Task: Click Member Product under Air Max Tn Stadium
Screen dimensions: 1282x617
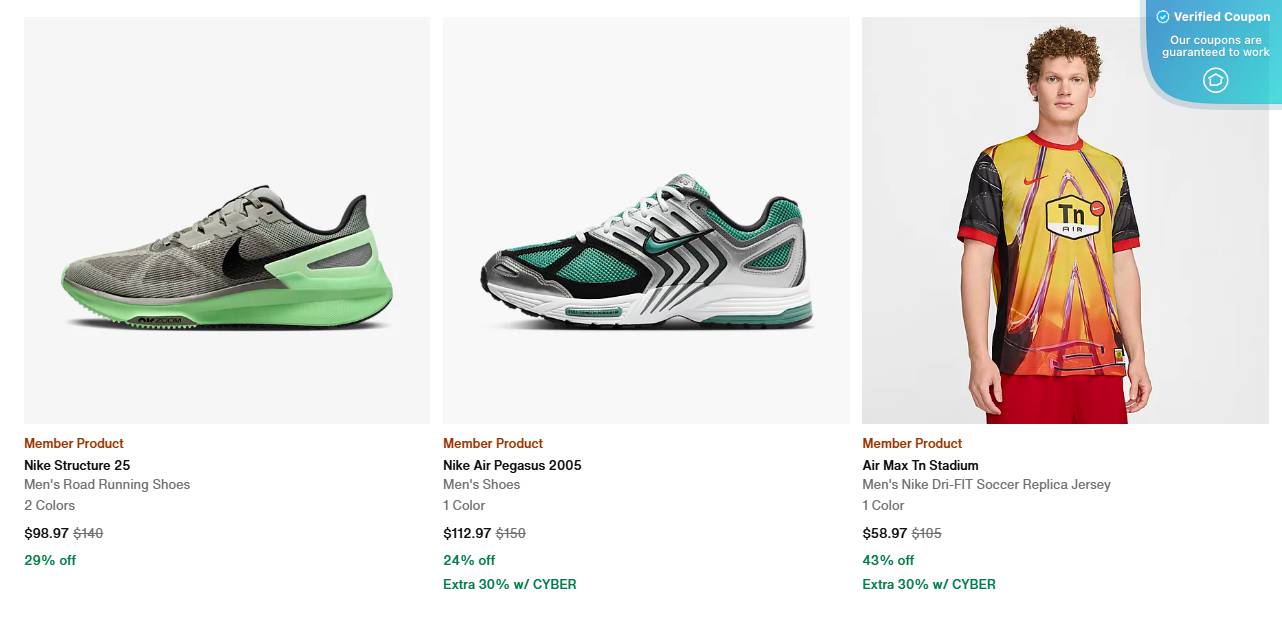Action: [911, 443]
